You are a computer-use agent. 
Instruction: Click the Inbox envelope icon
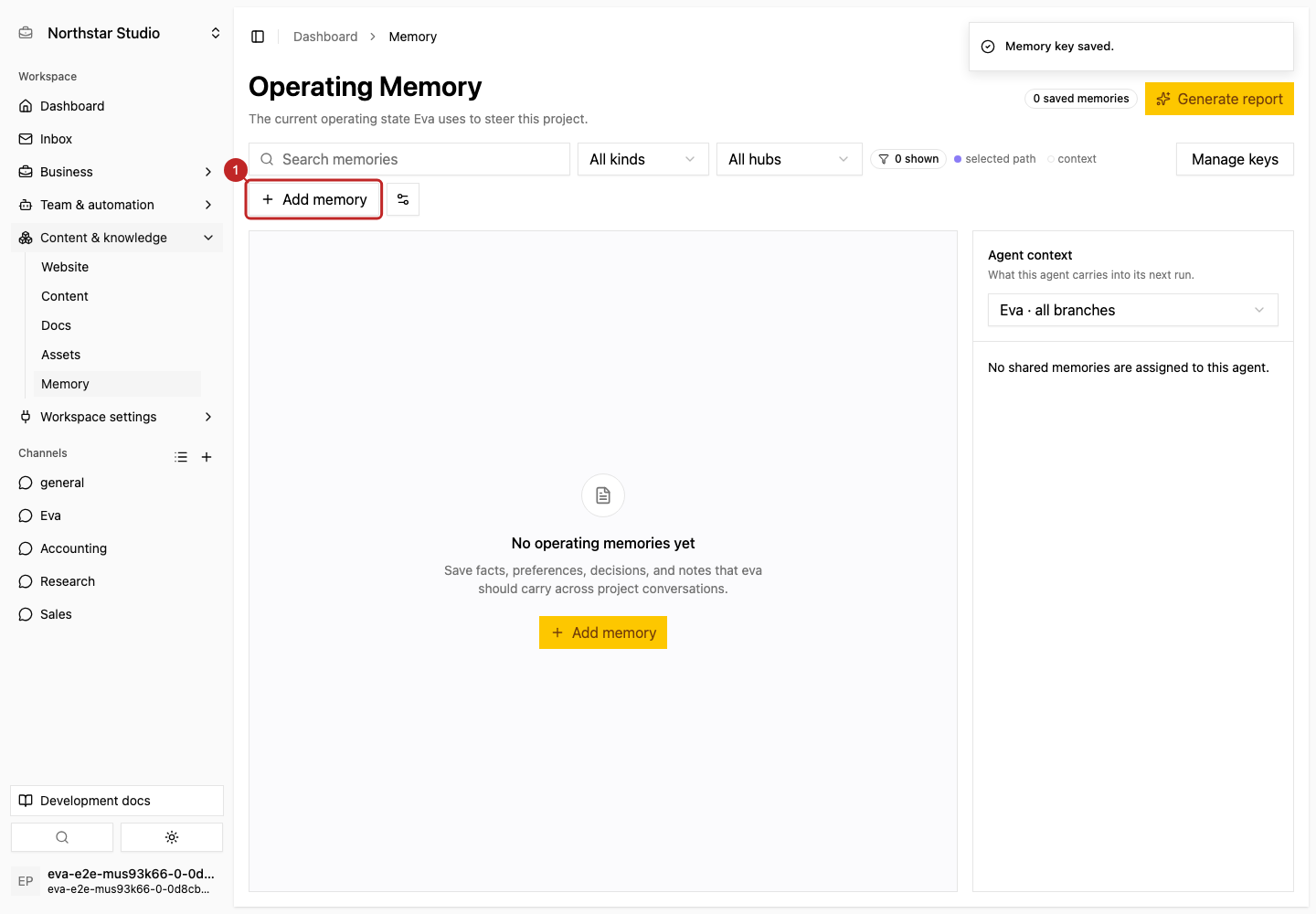26,139
